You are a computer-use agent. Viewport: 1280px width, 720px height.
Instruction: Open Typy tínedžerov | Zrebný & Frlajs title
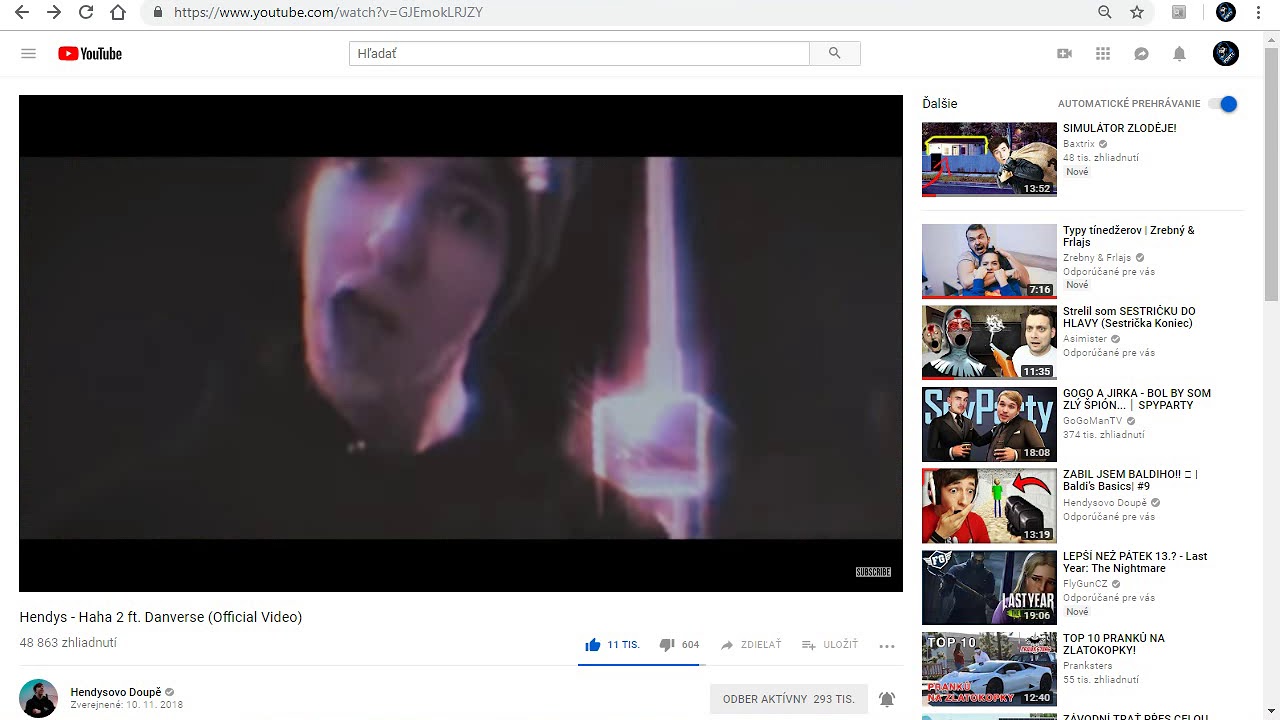click(x=1129, y=236)
